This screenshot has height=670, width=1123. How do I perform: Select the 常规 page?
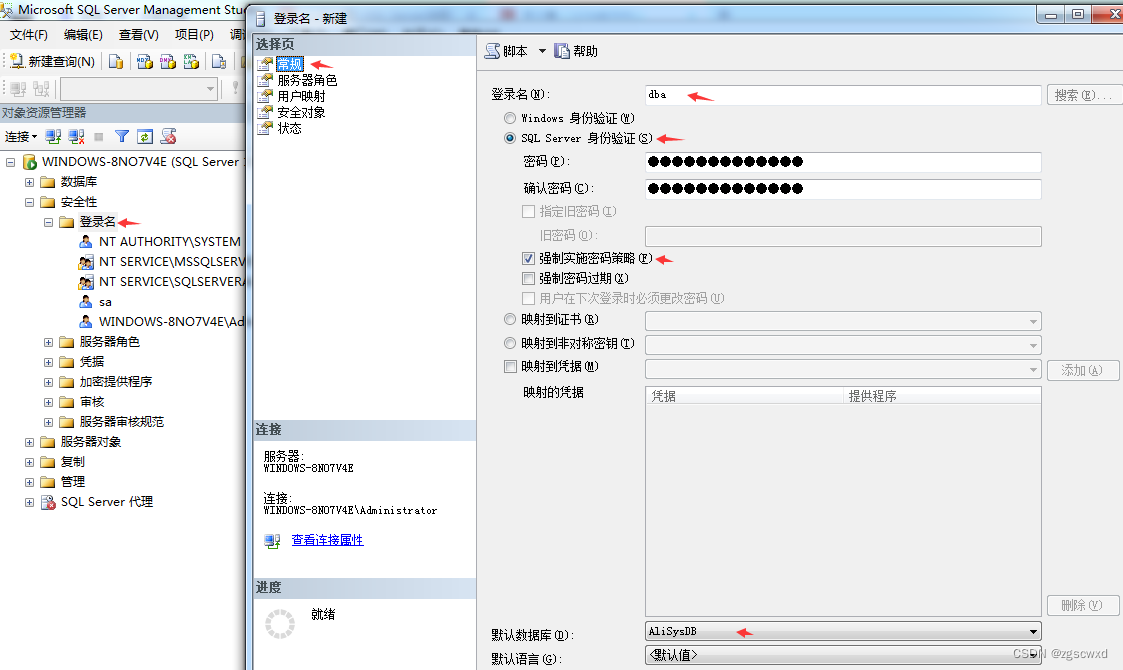coord(290,64)
